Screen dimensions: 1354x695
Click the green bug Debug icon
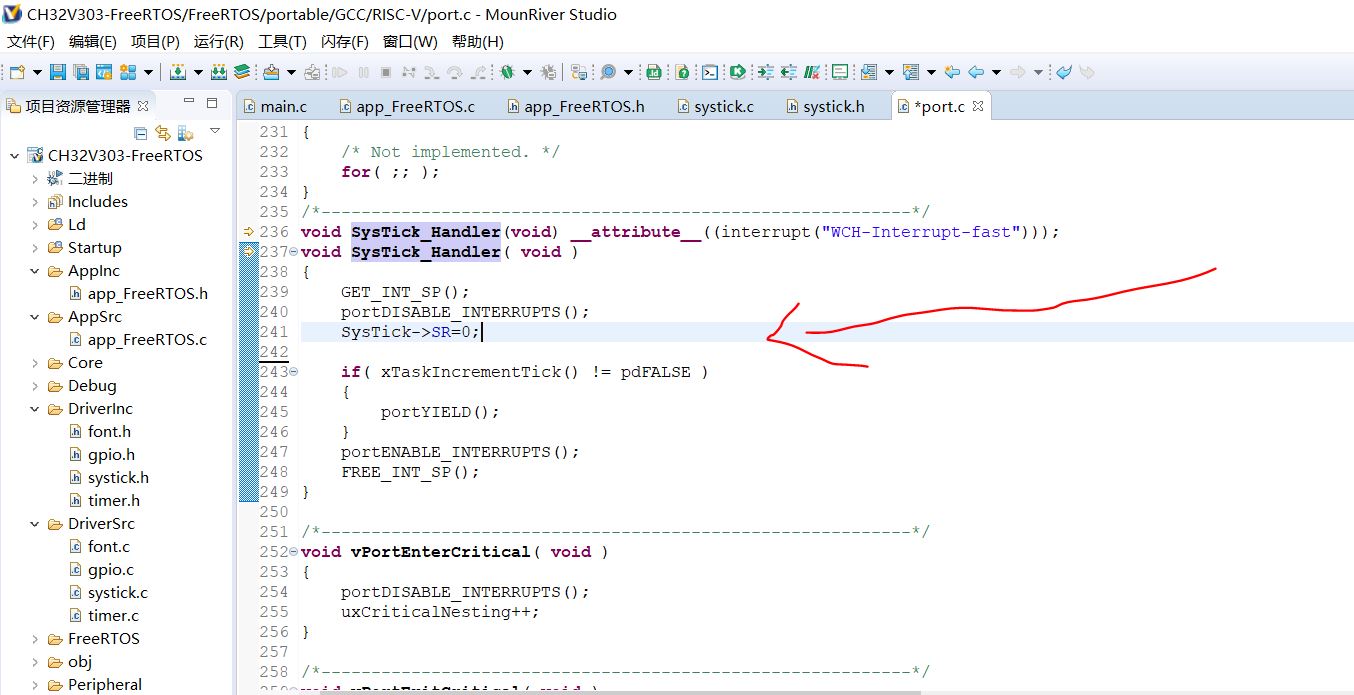[x=507, y=72]
